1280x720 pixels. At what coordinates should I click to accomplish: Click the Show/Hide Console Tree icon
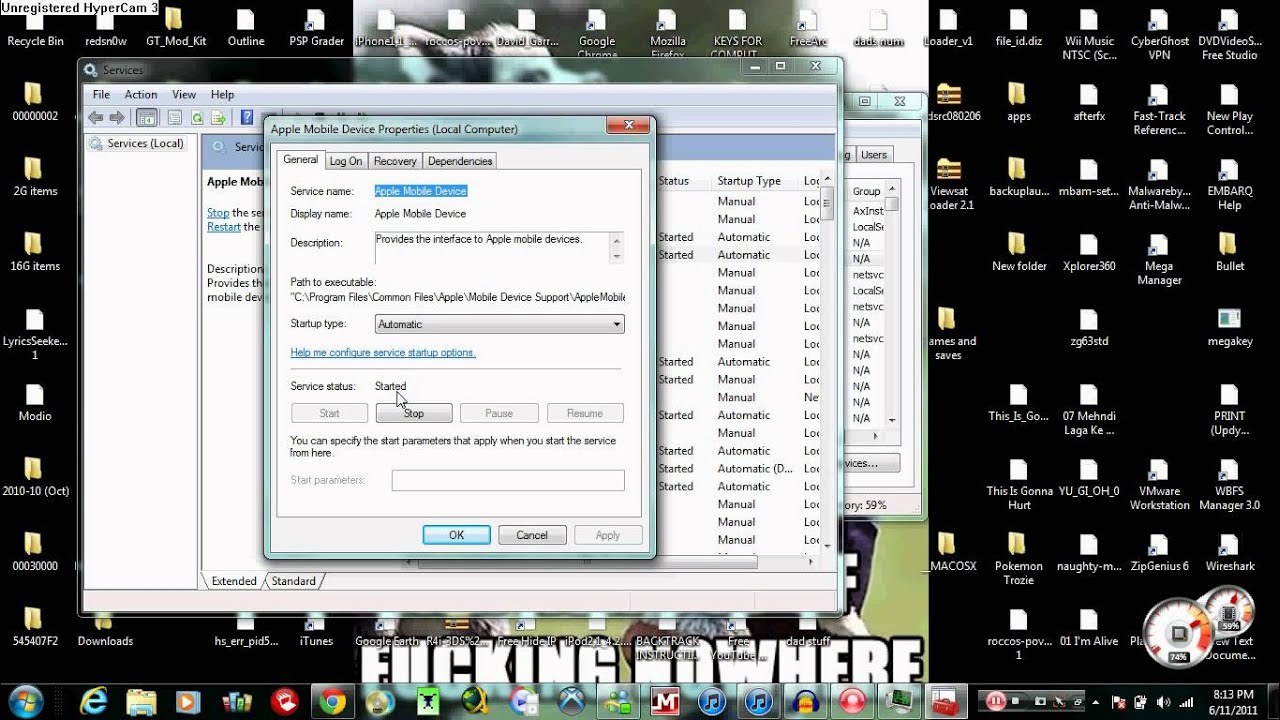[x=146, y=117]
